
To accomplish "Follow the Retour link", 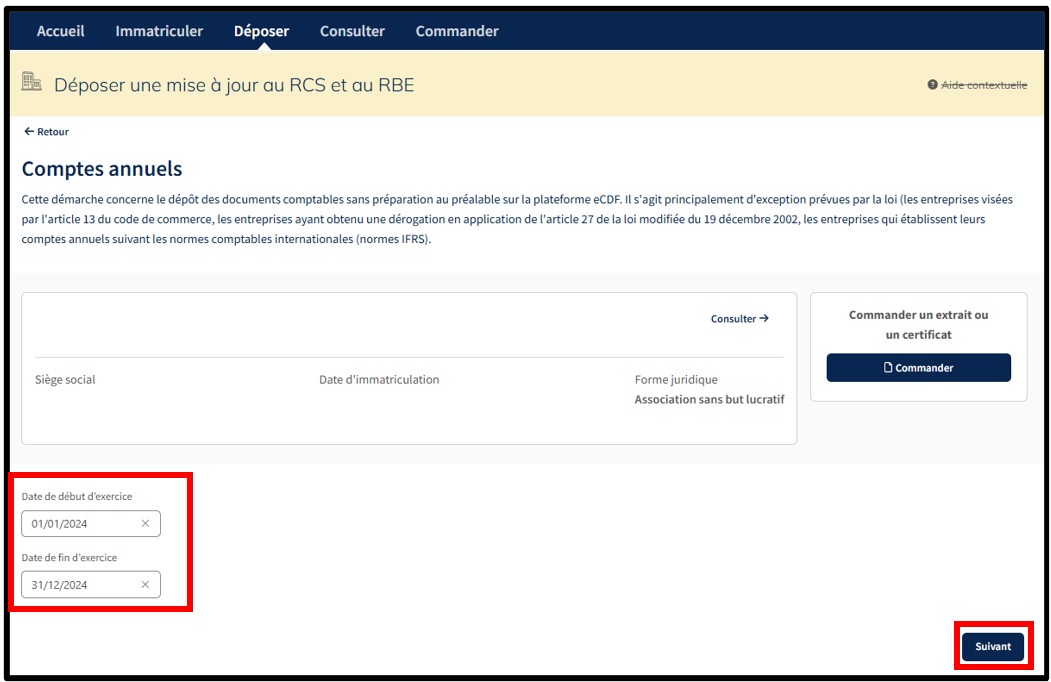I will (53, 132).
